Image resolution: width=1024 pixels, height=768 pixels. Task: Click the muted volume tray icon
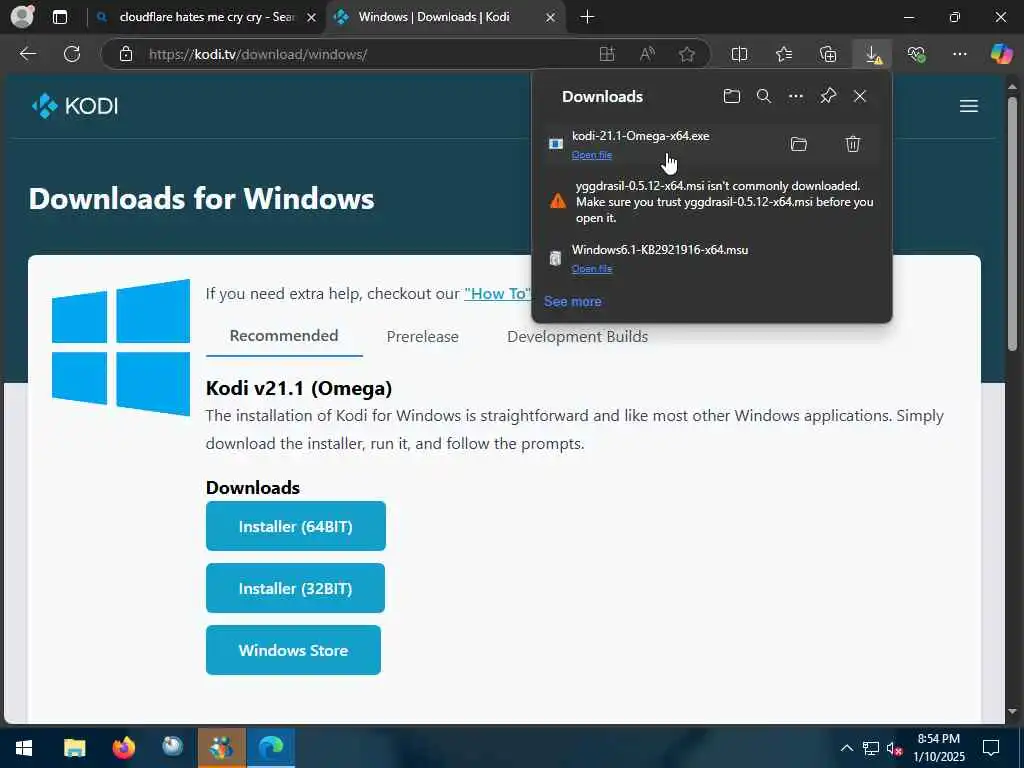click(894, 748)
